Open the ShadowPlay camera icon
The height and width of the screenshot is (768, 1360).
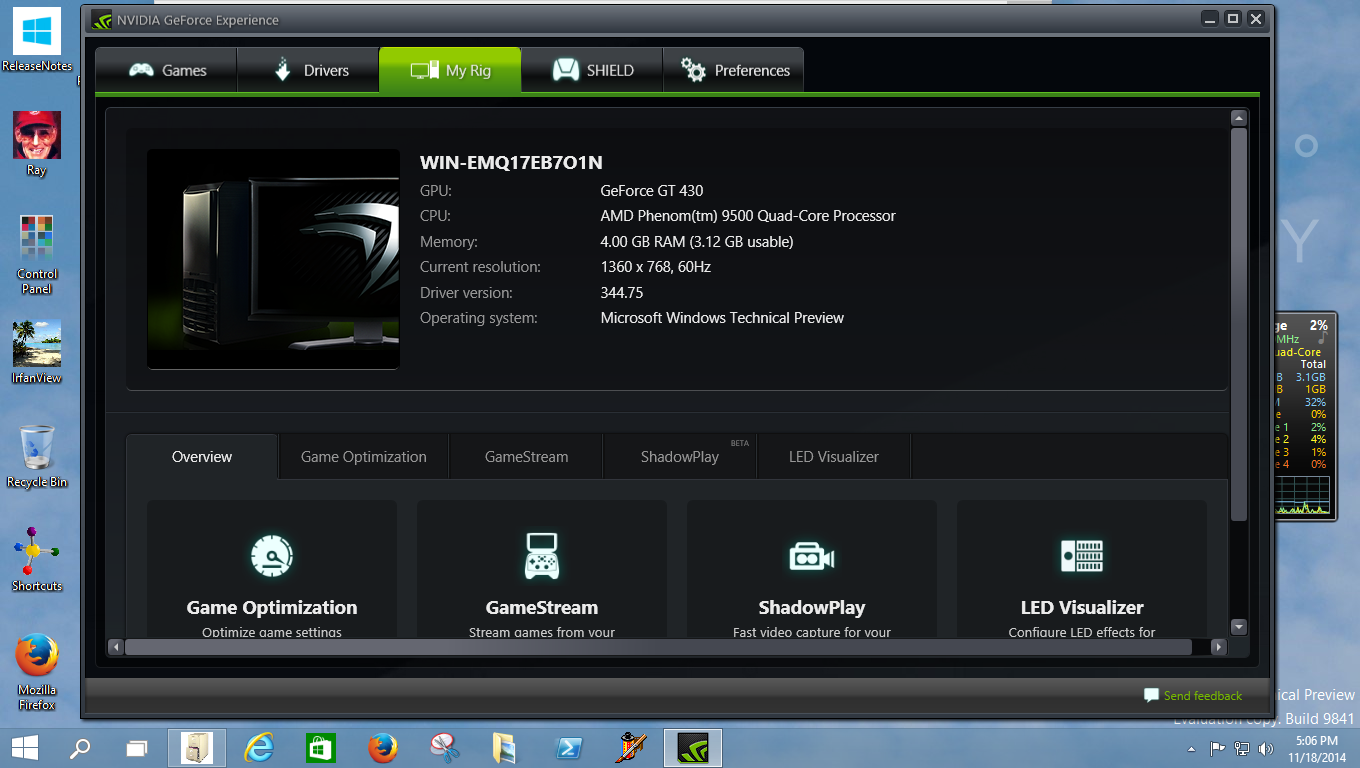812,557
